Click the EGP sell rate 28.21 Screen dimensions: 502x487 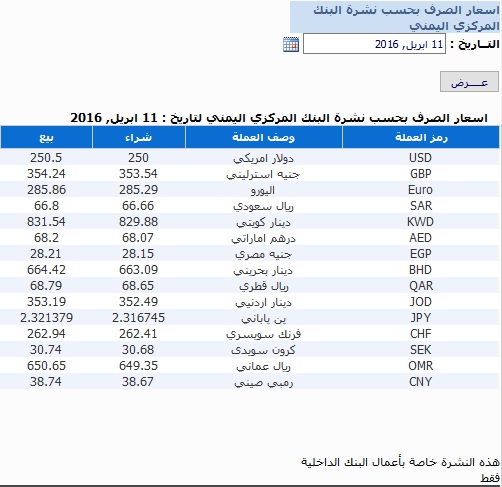coord(46,254)
